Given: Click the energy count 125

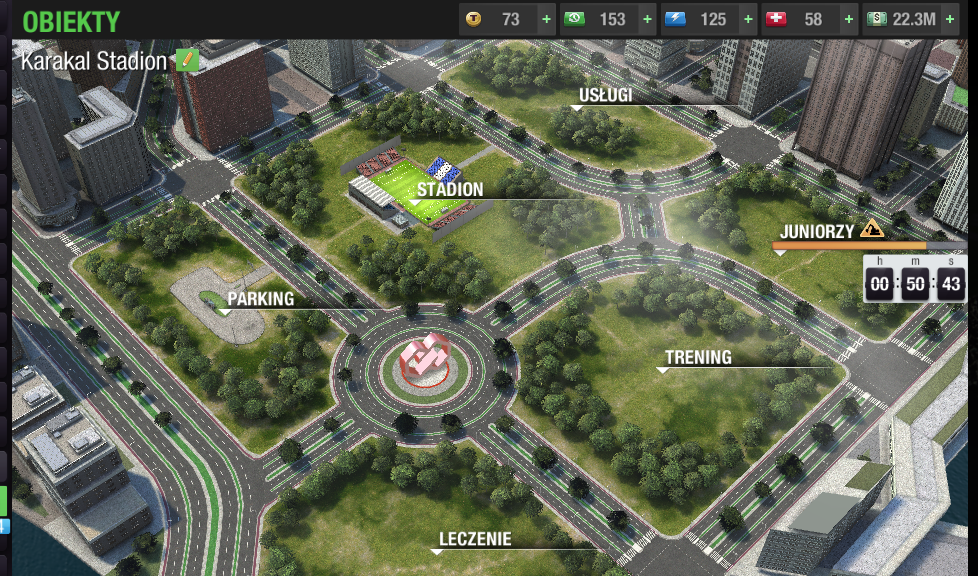Looking at the screenshot, I should click(x=713, y=20).
